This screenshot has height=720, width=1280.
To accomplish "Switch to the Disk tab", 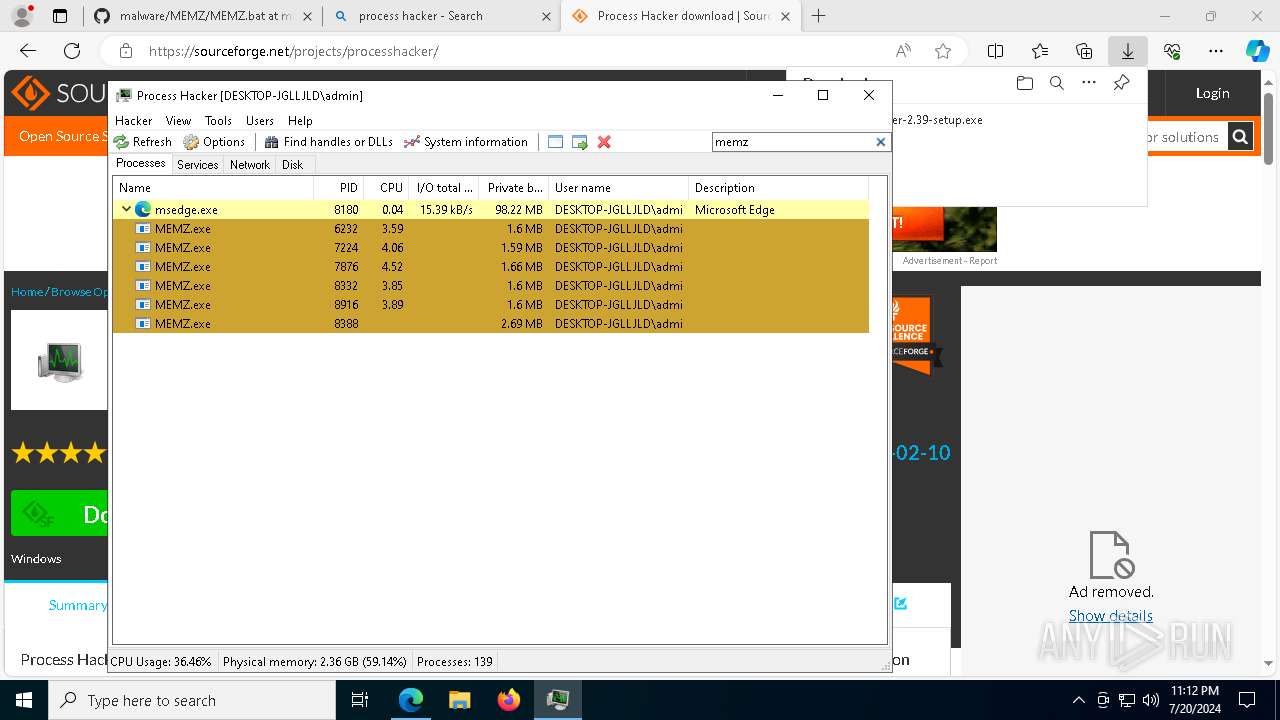I will [292, 164].
